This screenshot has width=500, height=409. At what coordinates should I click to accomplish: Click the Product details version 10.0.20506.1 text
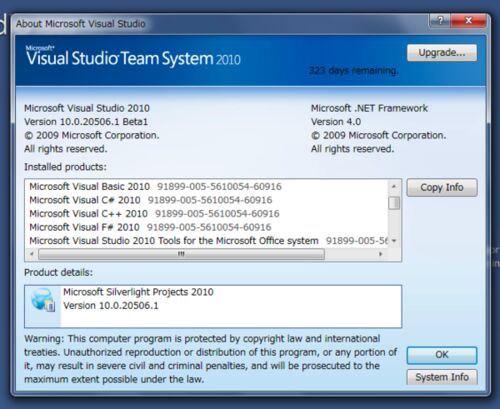pyautogui.click(x=111, y=306)
